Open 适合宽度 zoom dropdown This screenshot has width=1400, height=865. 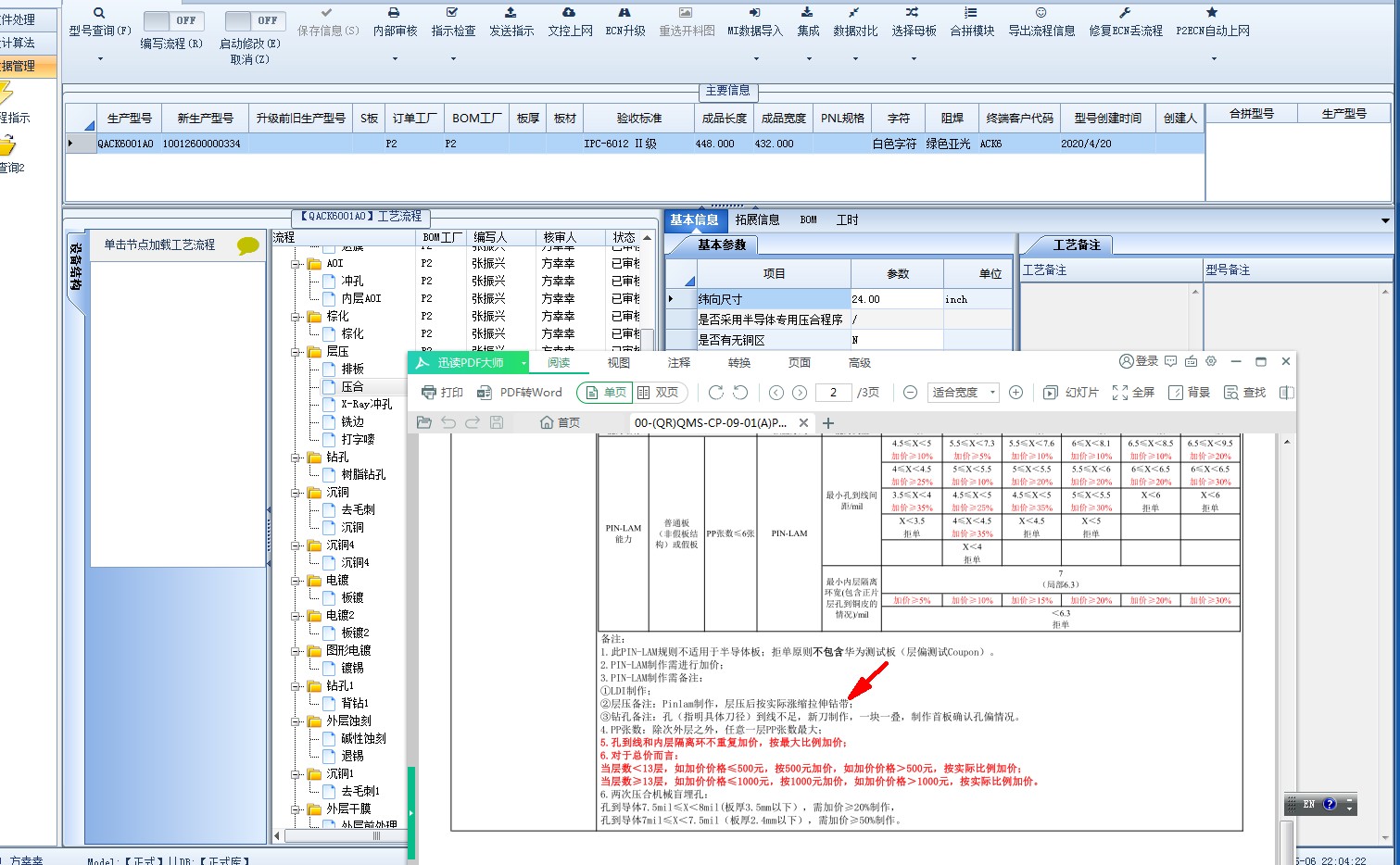pyautogui.click(x=964, y=393)
